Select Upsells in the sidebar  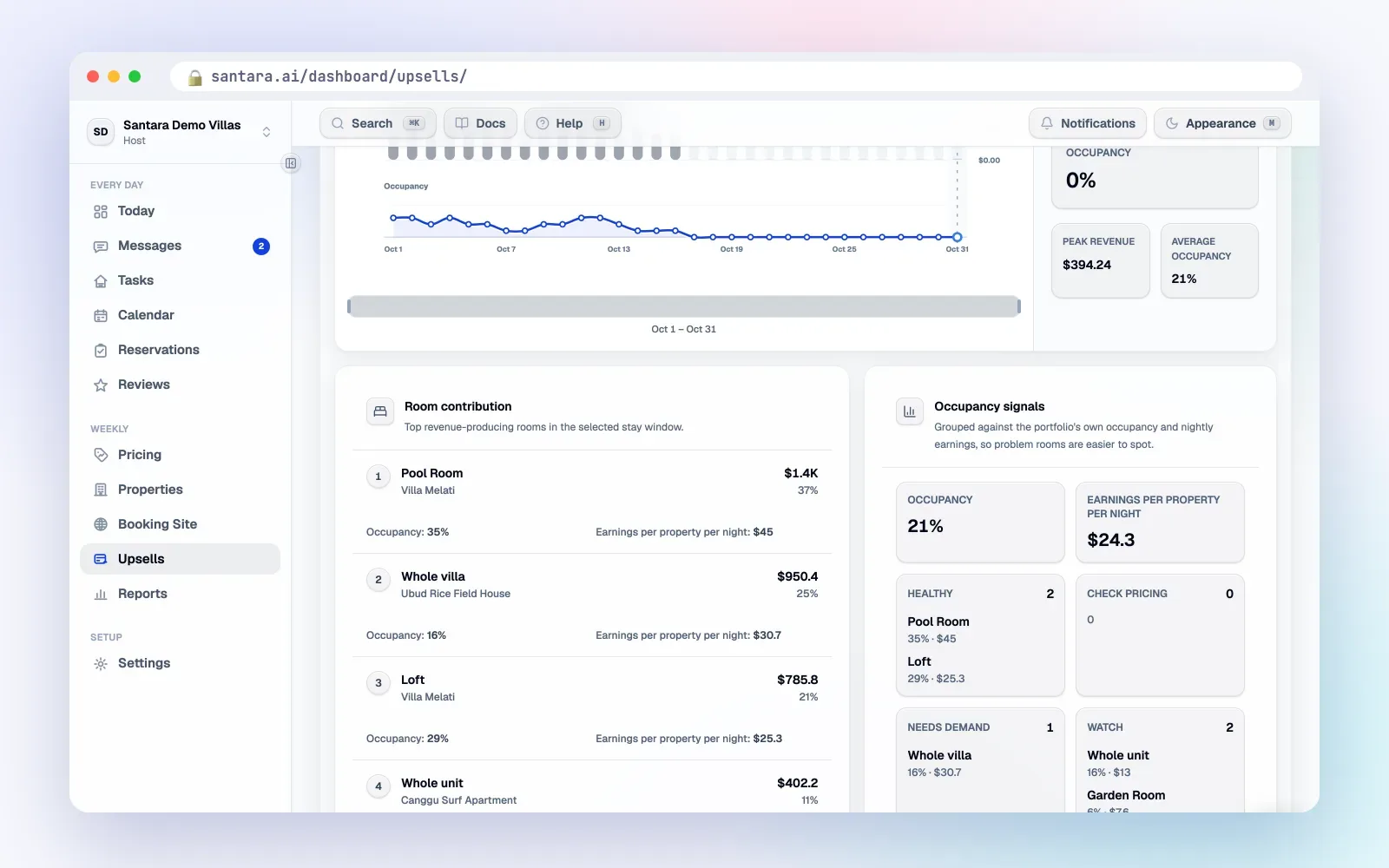[181, 559]
